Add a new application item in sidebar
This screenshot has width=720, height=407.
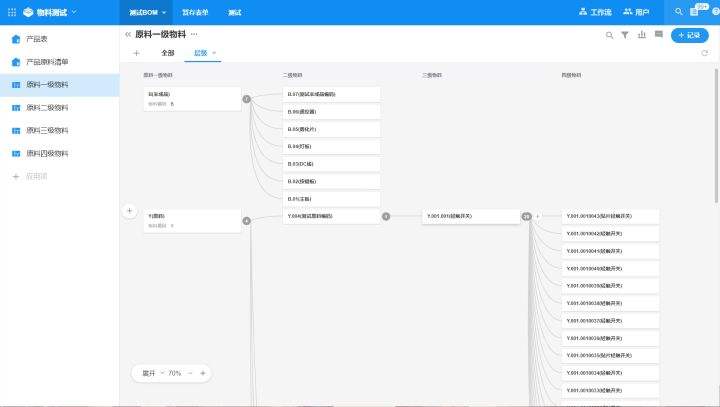(30, 176)
